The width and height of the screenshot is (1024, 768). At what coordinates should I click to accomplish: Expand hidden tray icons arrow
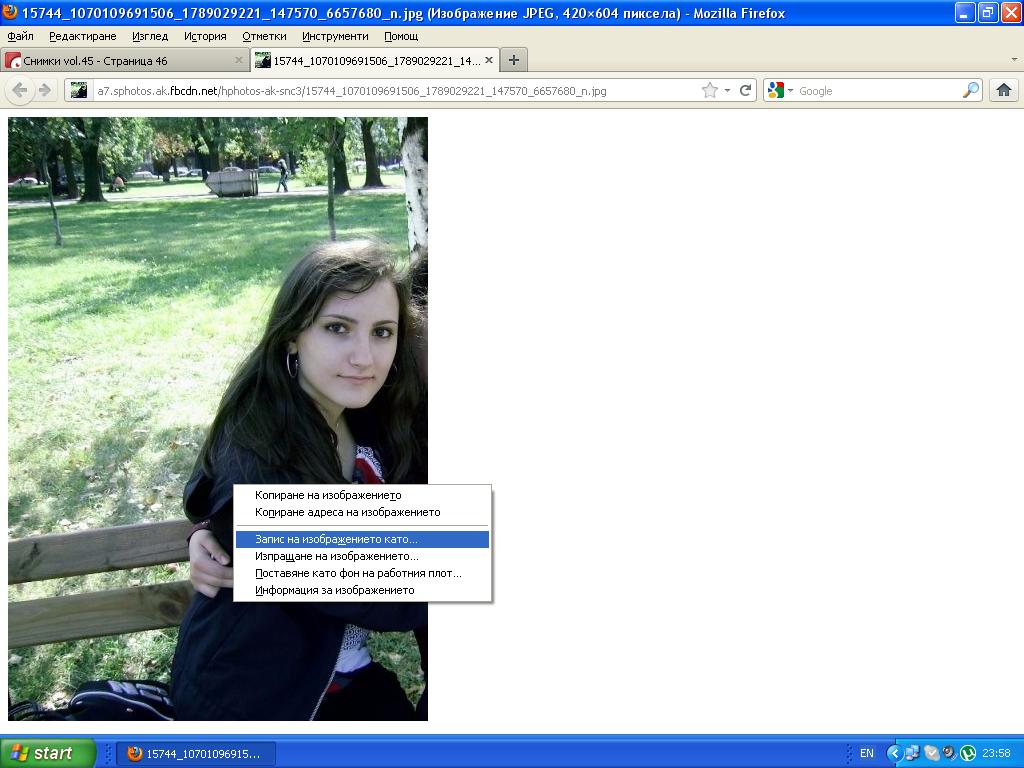[x=893, y=754]
